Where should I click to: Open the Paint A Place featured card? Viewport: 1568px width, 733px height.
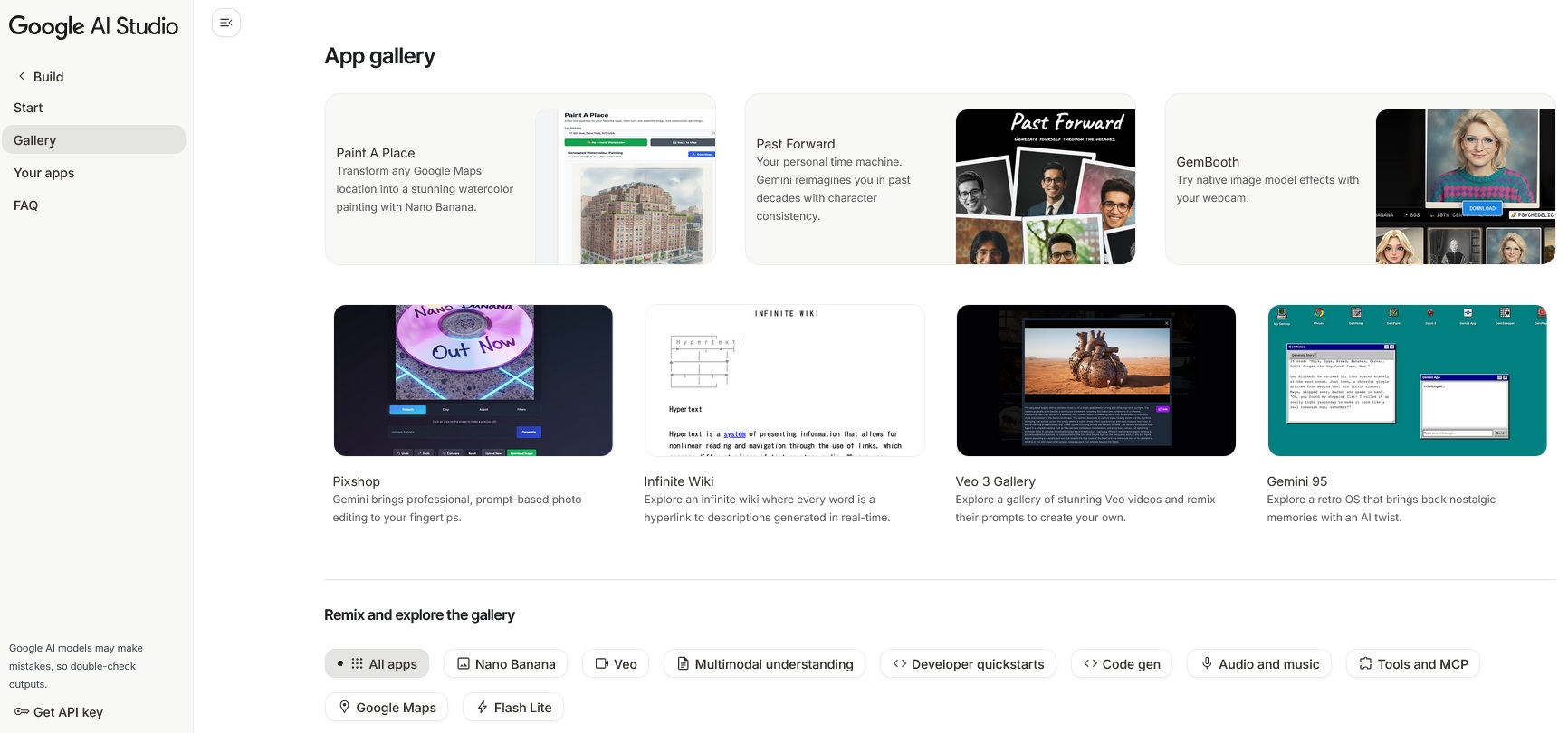(x=520, y=179)
